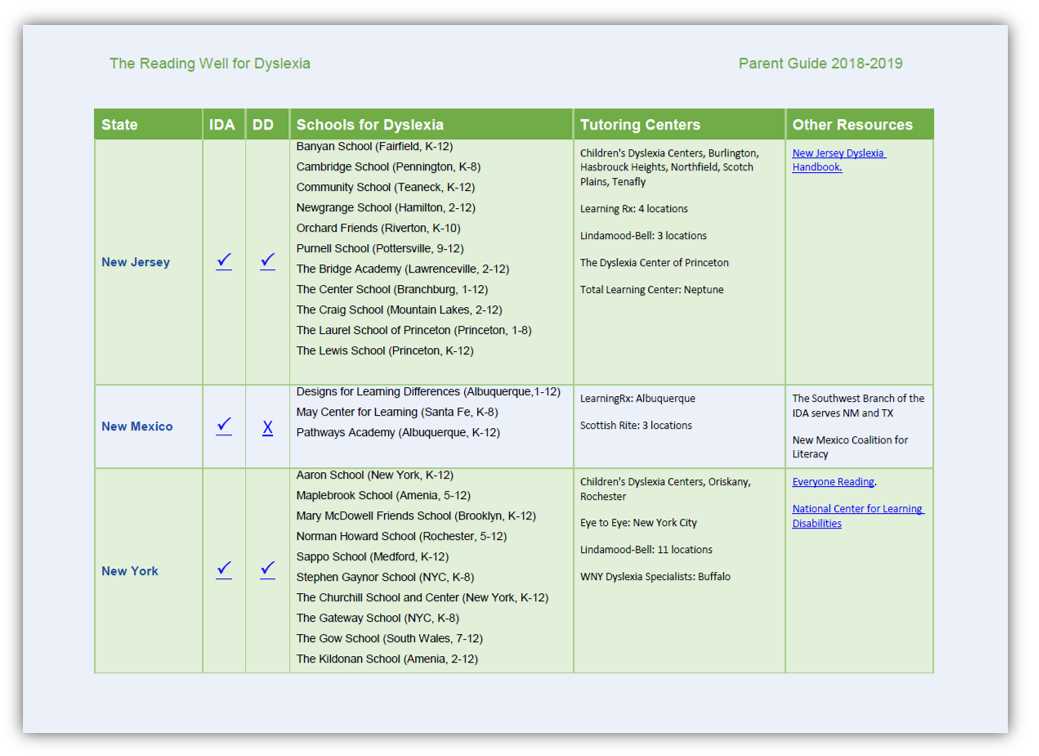Select the New Jersey state name
This screenshot has width=1039, height=756.
tap(135, 262)
